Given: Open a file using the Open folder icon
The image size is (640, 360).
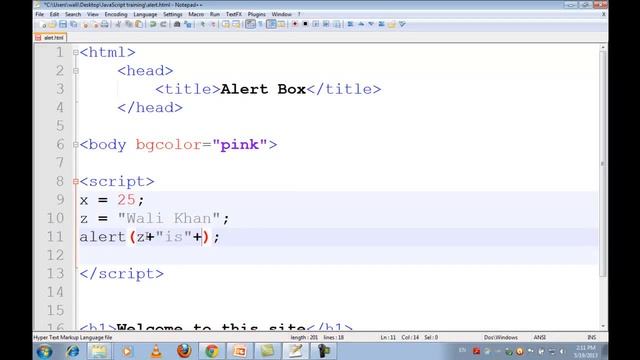Looking at the screenshot, I should pyautogui.click(x=53, y=24).
